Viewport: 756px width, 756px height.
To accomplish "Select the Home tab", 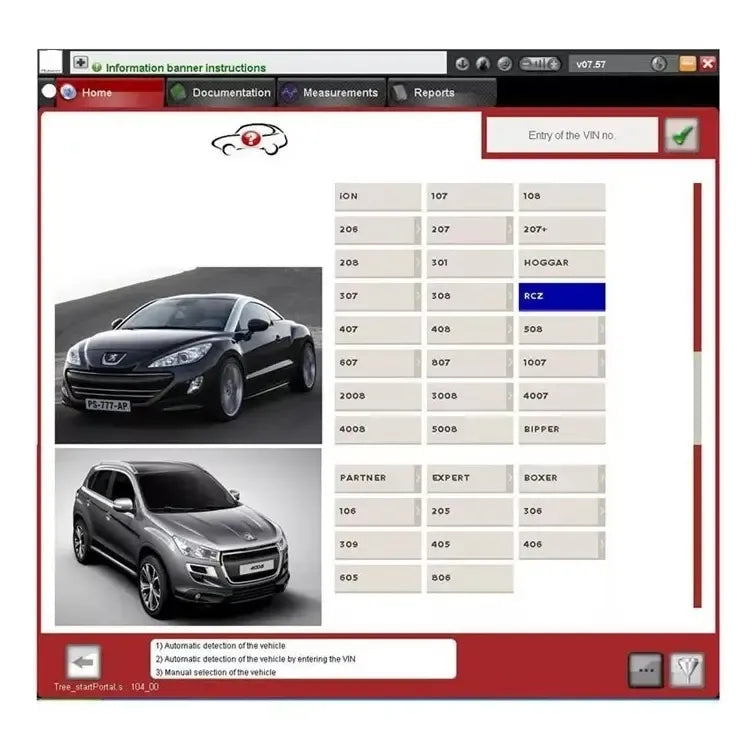I will click(110, 93).
